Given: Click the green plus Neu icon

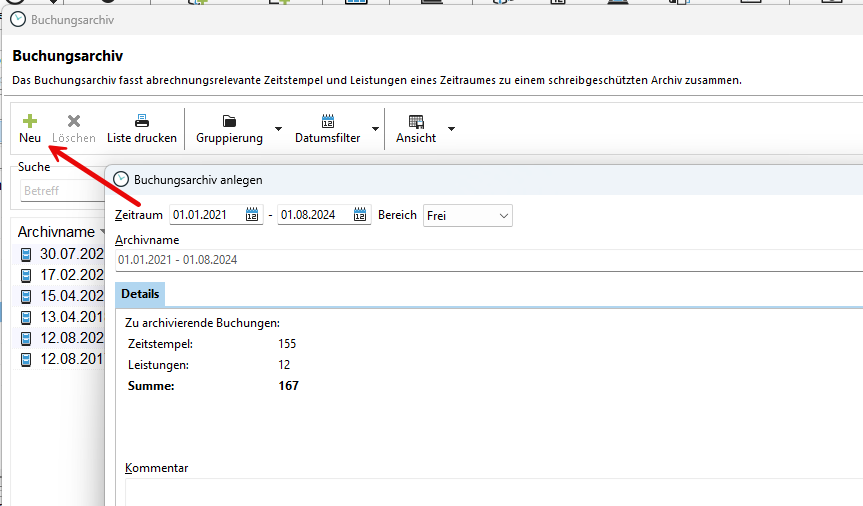Looking at the screenshot, I should coord(30,121).
